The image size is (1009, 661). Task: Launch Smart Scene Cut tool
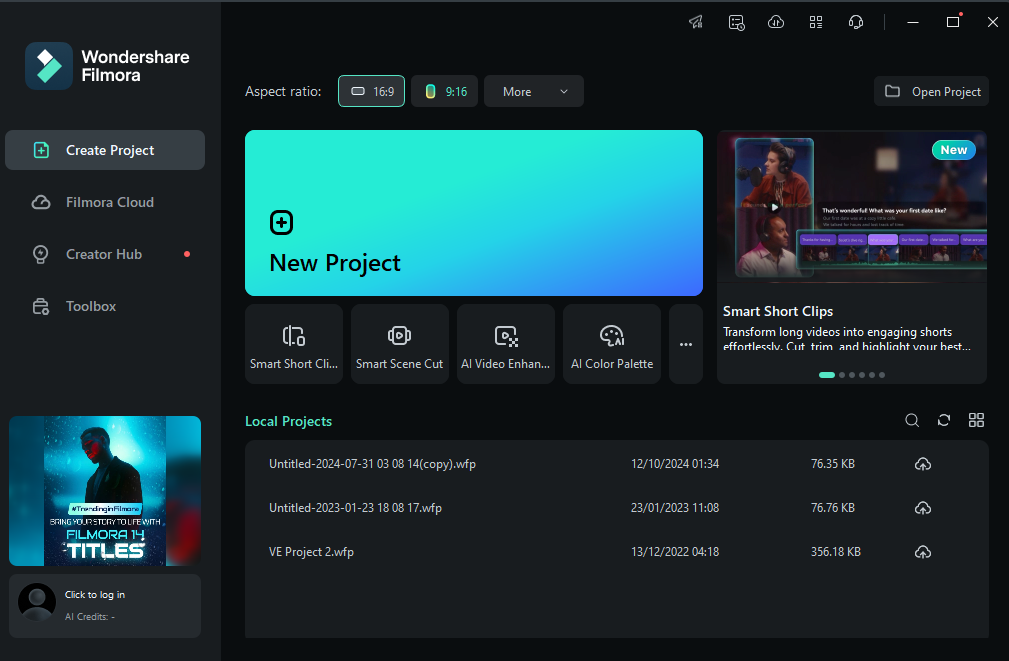pos(400,344)
